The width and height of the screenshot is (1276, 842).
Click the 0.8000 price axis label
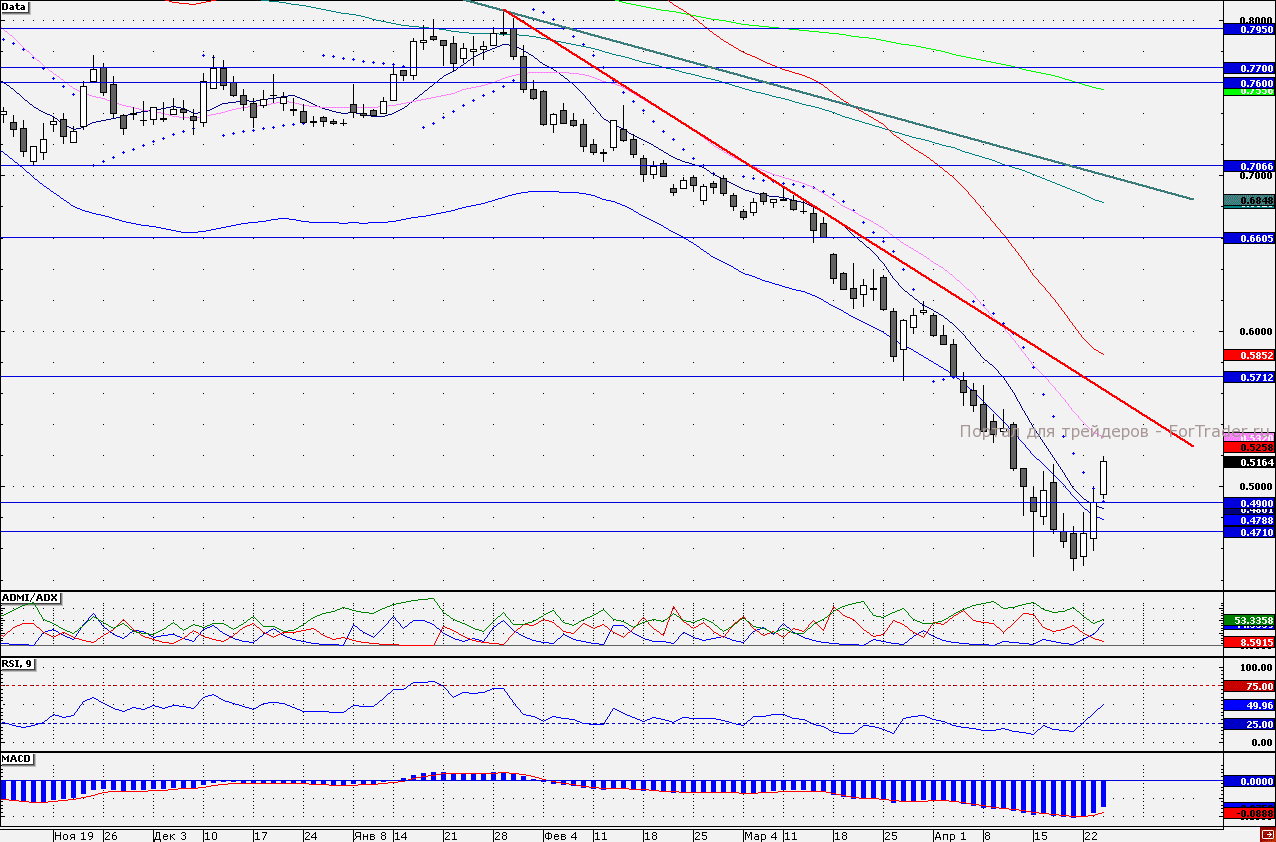1255,19
